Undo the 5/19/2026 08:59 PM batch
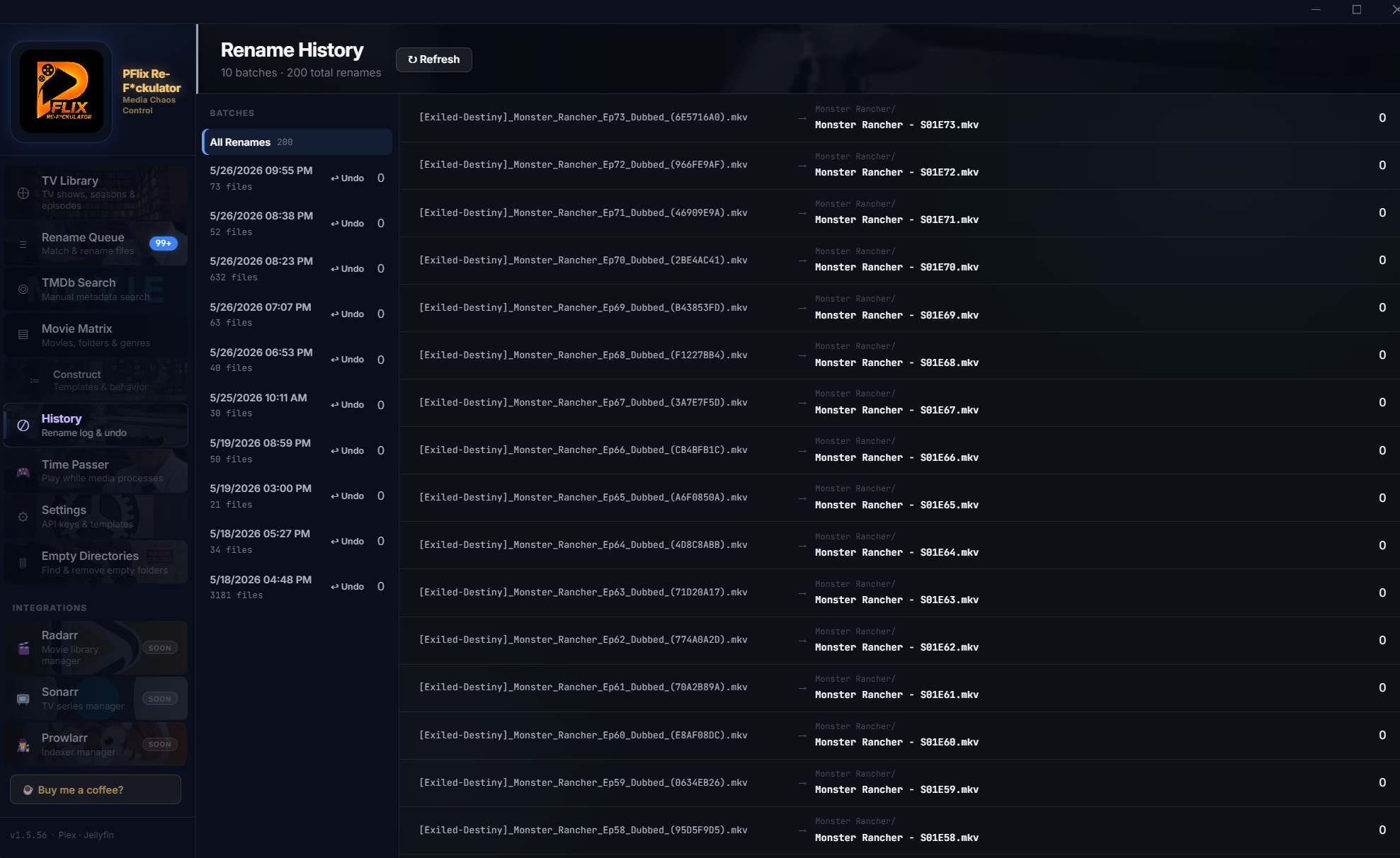 tap(348, 451)
